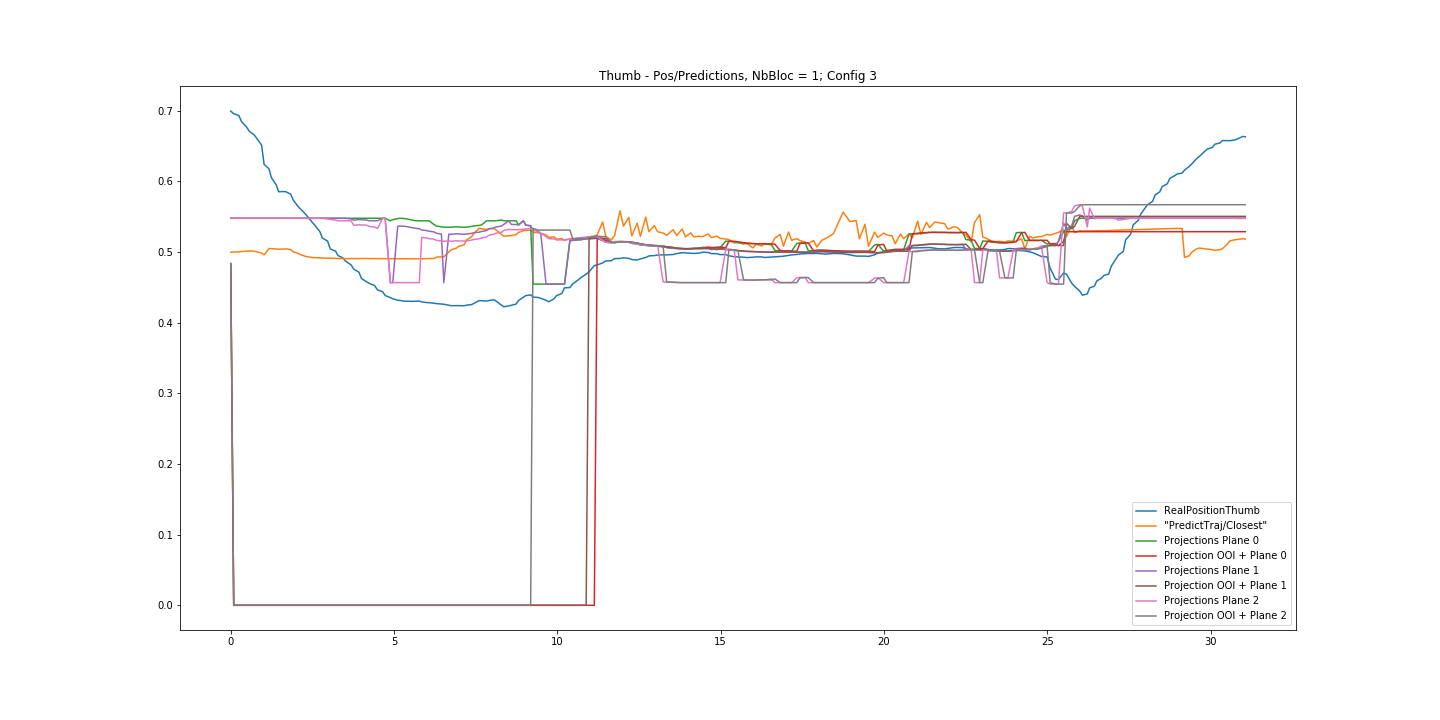Viewport: 1440px width, 720px height.
Task: Select the '"PredictTraj/Closest"' legend text label
Action: [x=1215, y=526]
